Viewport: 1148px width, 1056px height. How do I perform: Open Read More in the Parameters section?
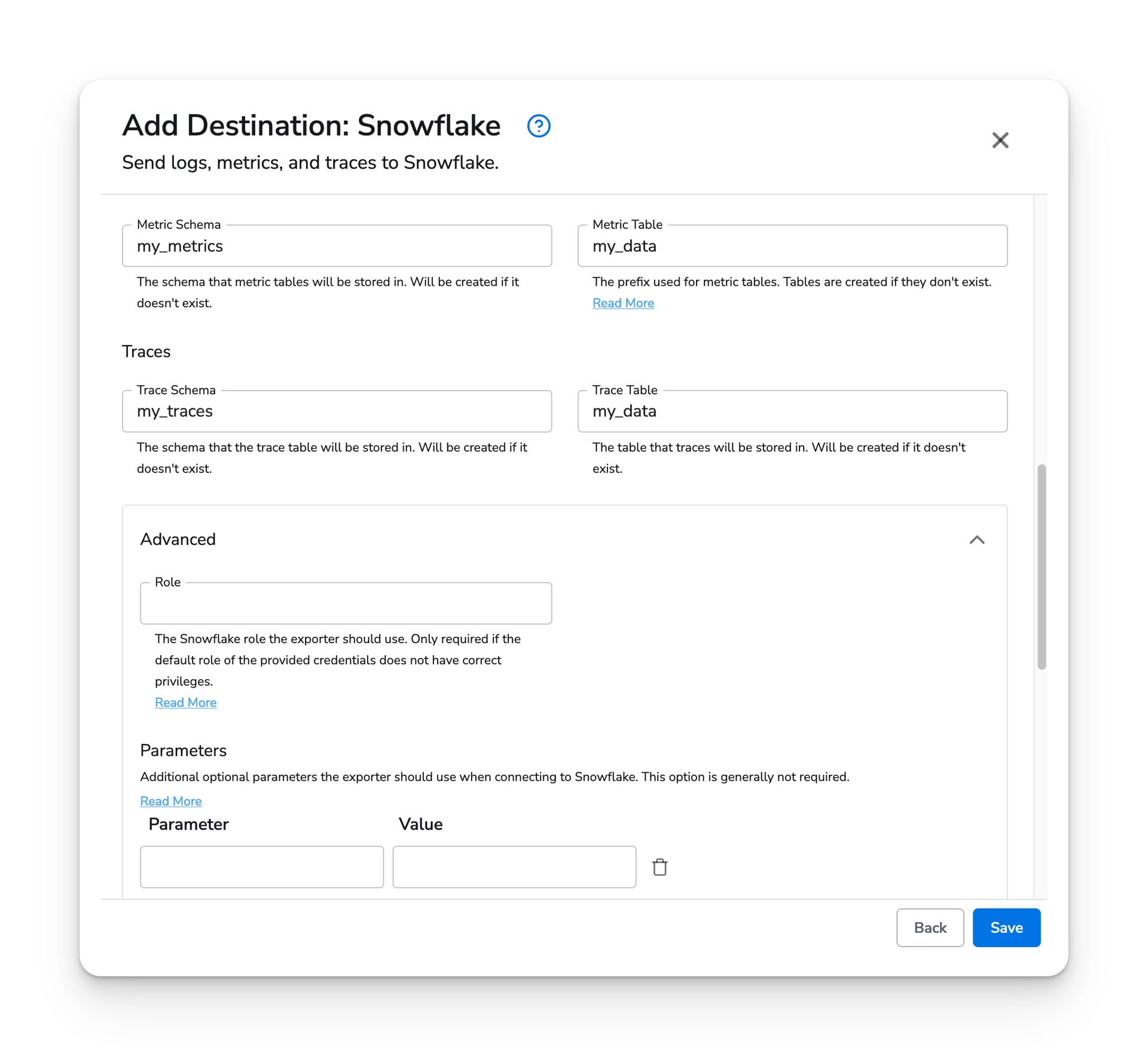click(x=171, y=801)
